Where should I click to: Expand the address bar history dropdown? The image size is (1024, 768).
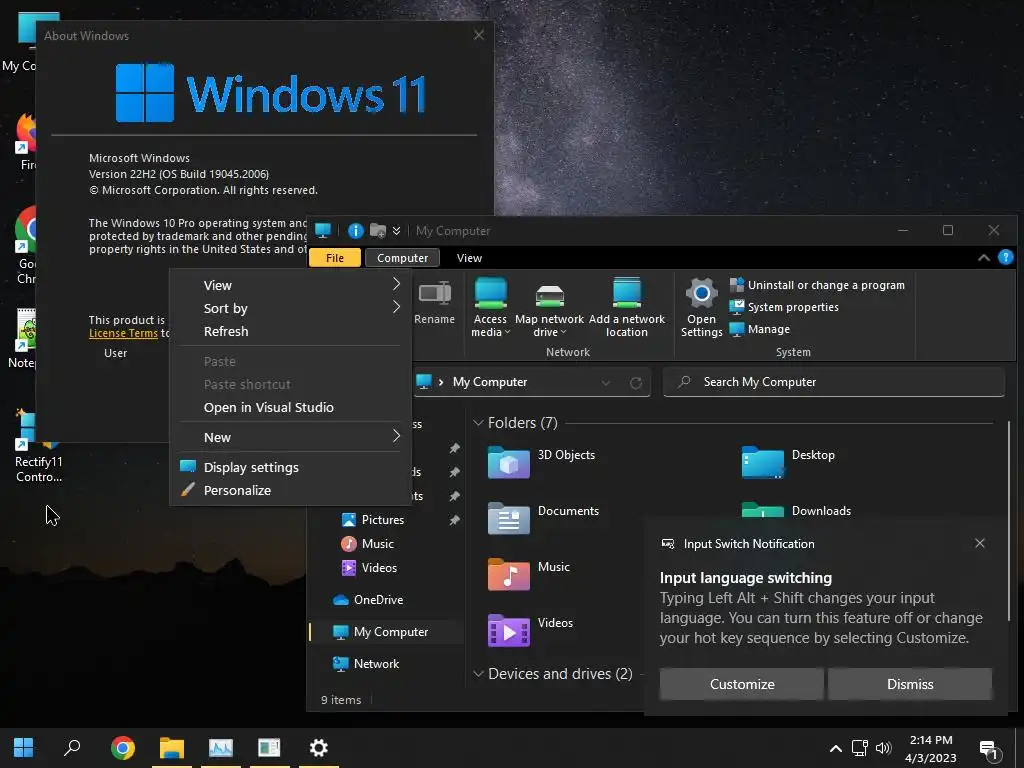tap(606, 383)
